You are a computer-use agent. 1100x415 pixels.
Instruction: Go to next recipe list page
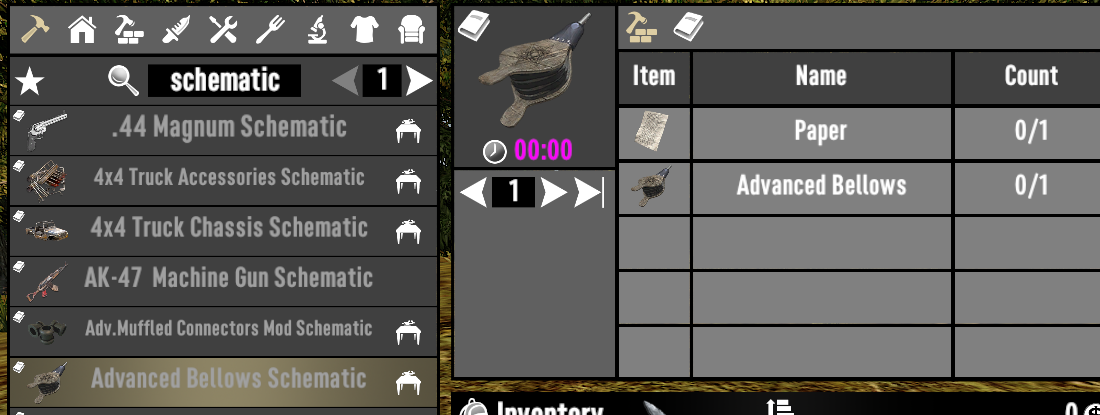click(420, 81)
